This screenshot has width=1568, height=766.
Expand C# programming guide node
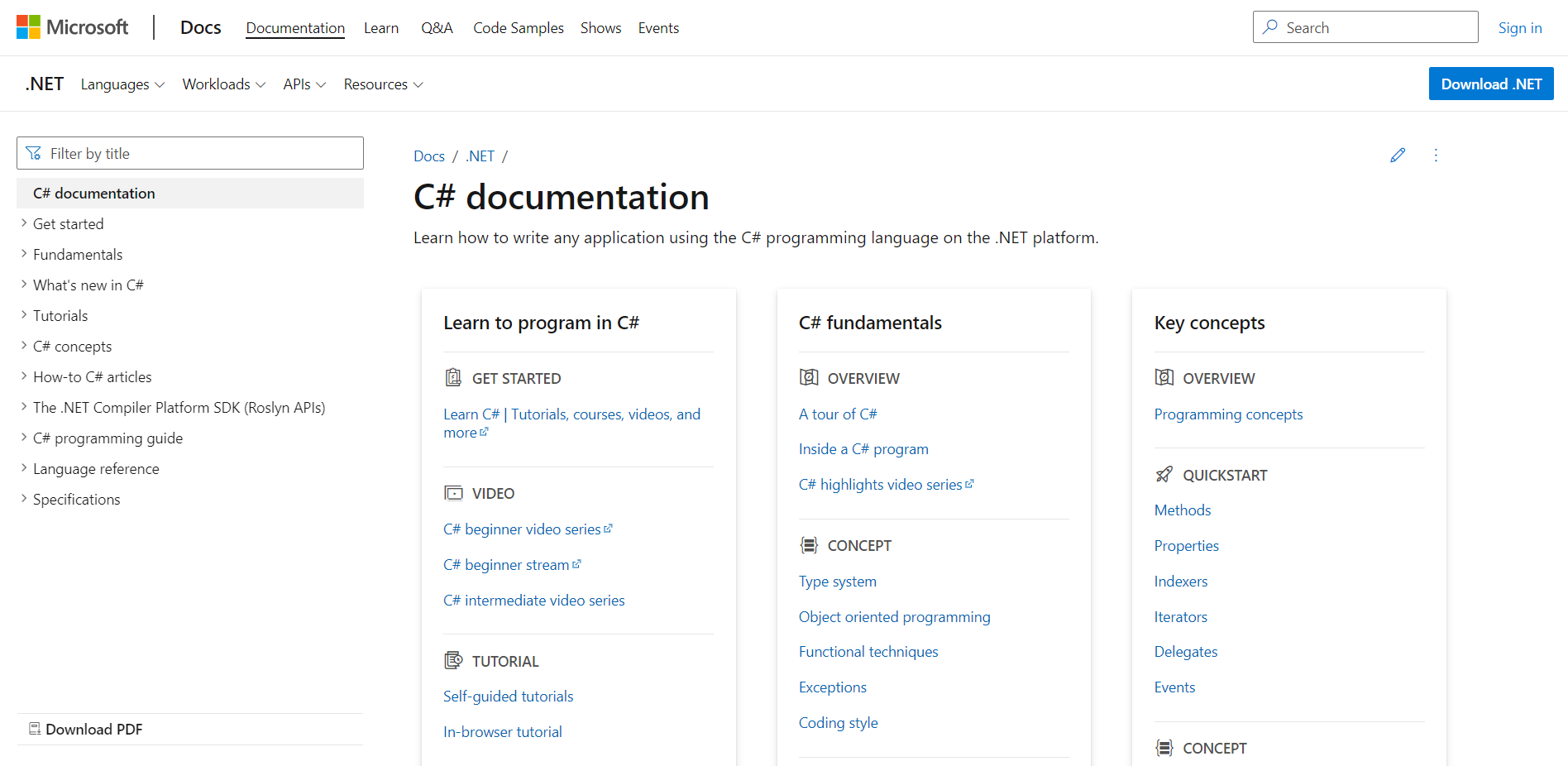click(x=24, y=438)
